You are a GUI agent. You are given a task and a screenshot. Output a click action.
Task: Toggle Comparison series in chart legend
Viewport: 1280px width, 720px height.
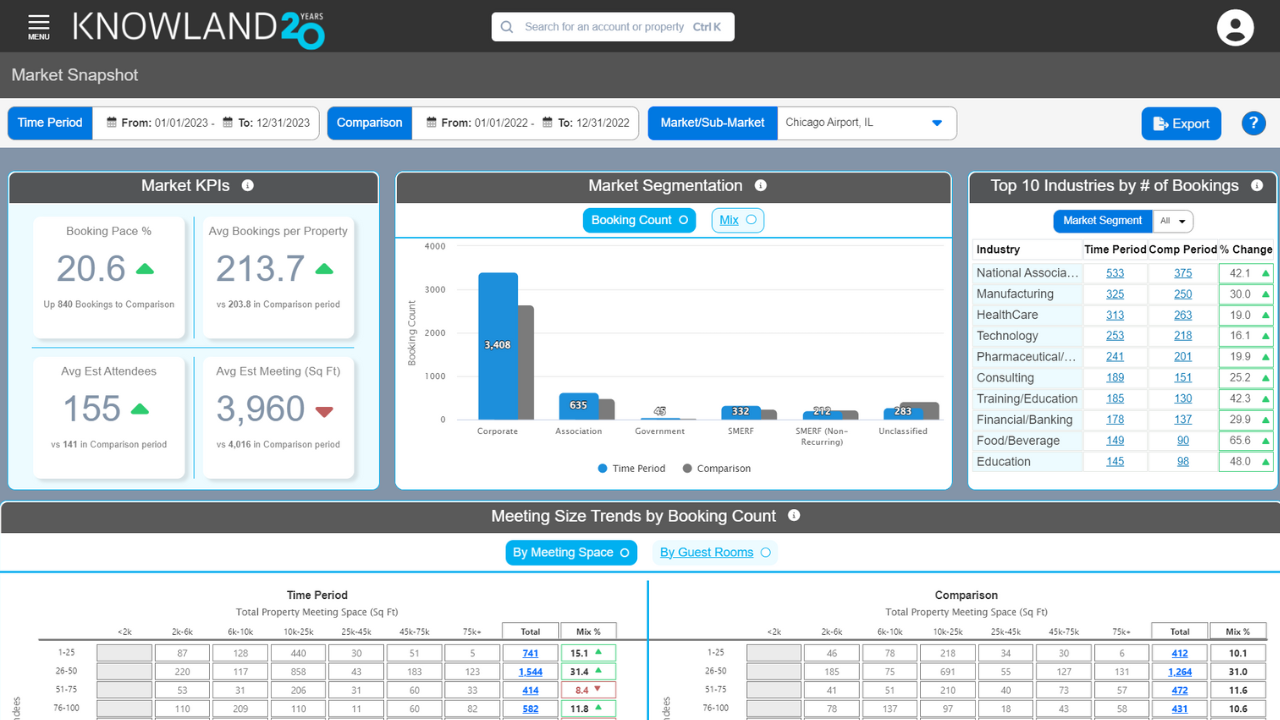[716, 468]
